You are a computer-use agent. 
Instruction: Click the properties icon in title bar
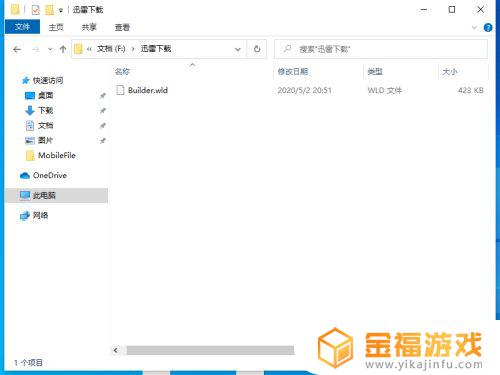pos(35,10)
